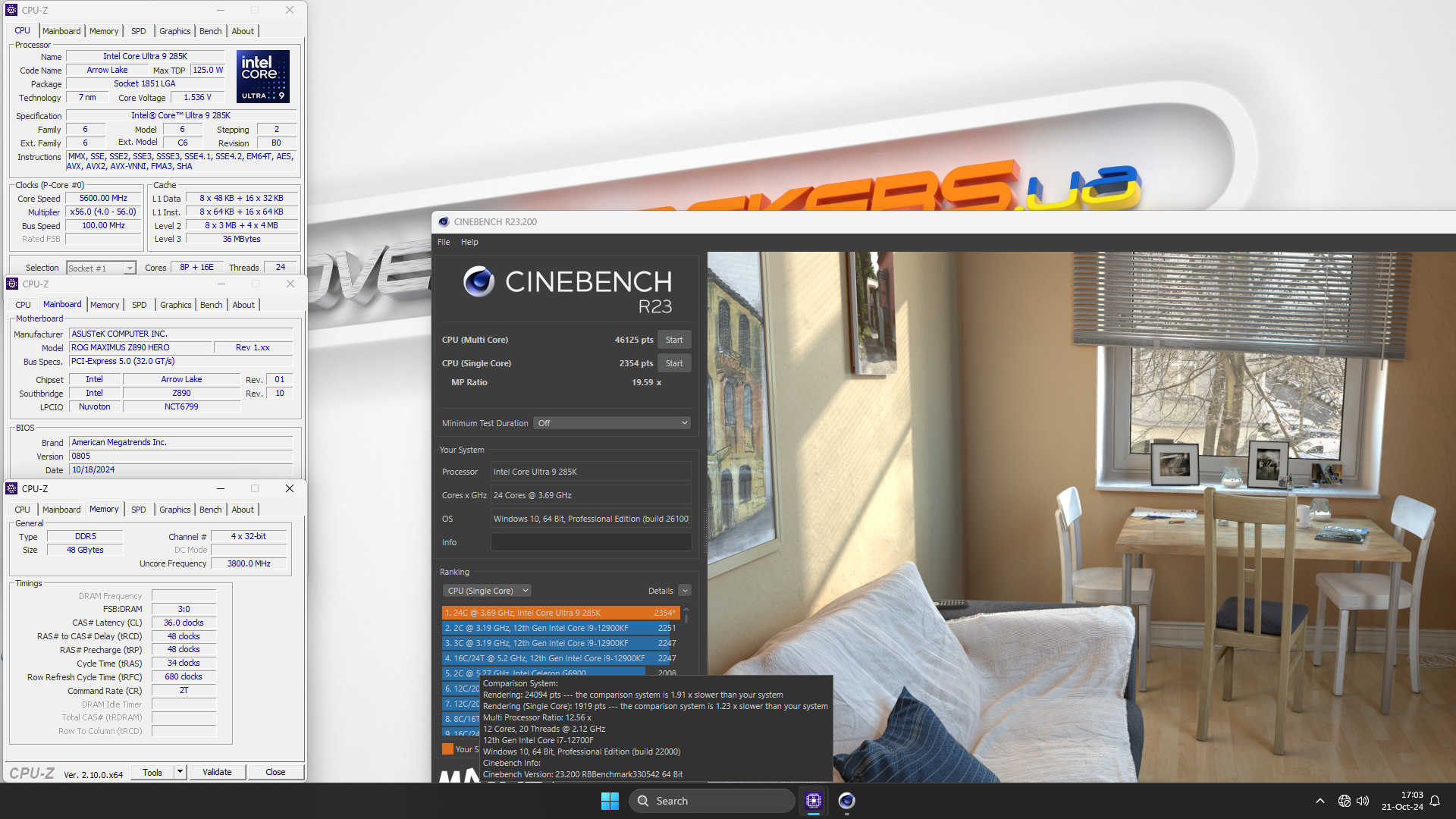The image size is (1456, 819).
Task: Click memory type DDR5 field
Action: click(x=85, y=536)
